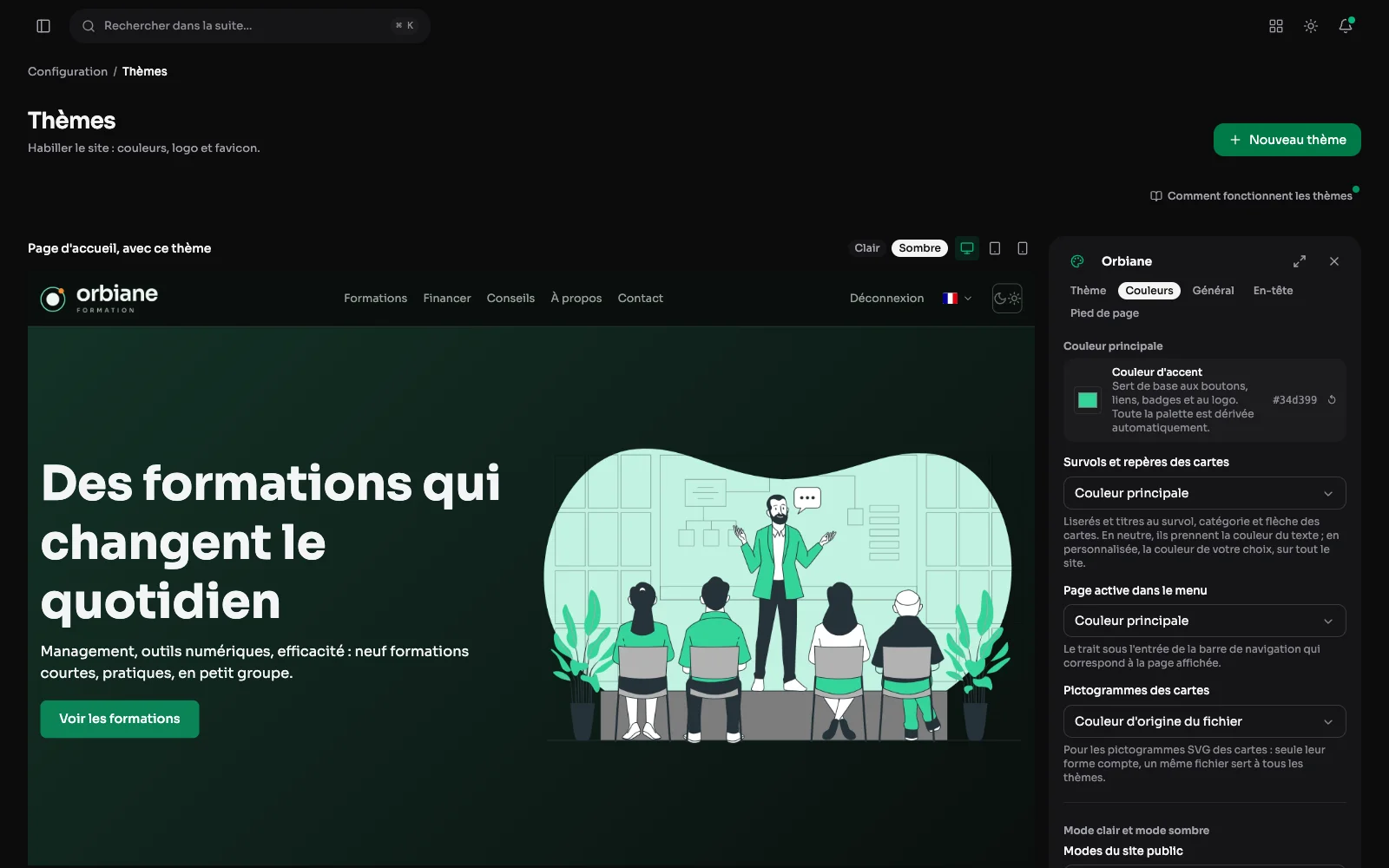Click the Orbiane palette icon
Viewport: 1389px width, 868px height.
1077,261
